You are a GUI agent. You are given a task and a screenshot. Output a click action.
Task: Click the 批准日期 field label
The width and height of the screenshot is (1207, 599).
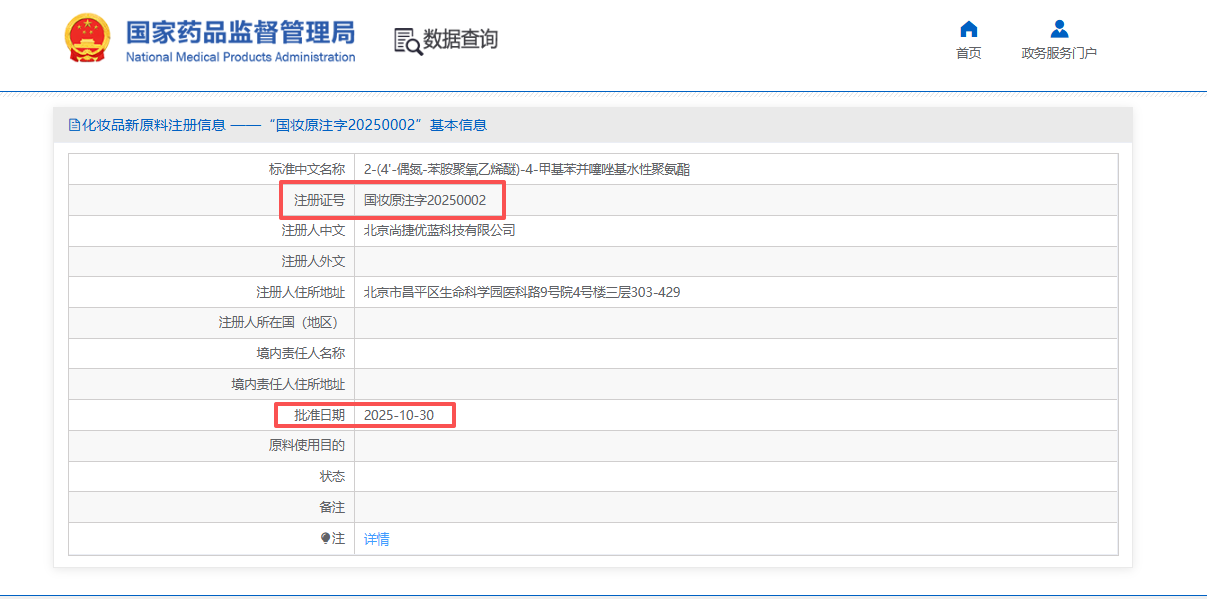(x=319, y=415)
